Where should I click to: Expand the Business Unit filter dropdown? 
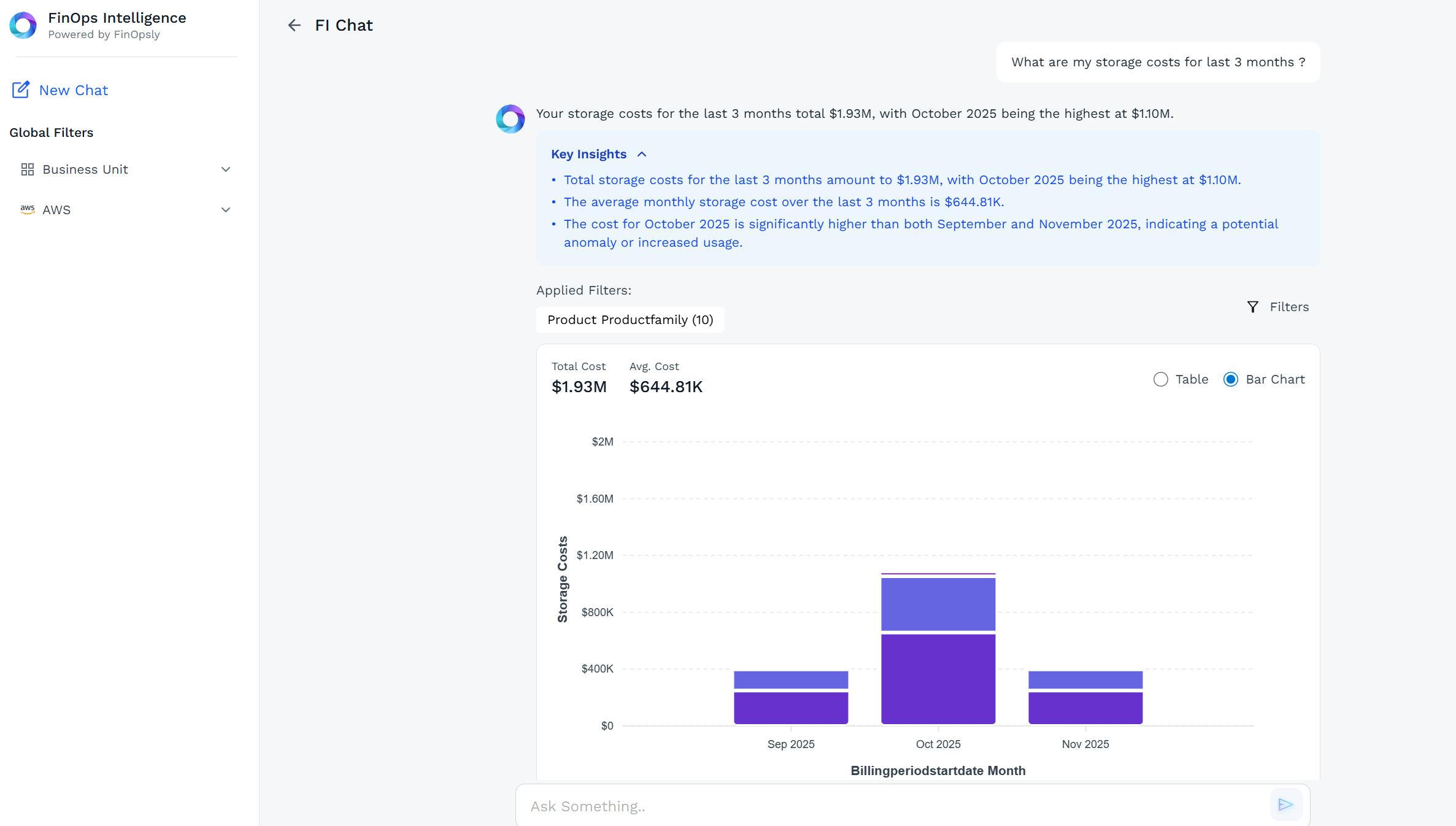225,169
